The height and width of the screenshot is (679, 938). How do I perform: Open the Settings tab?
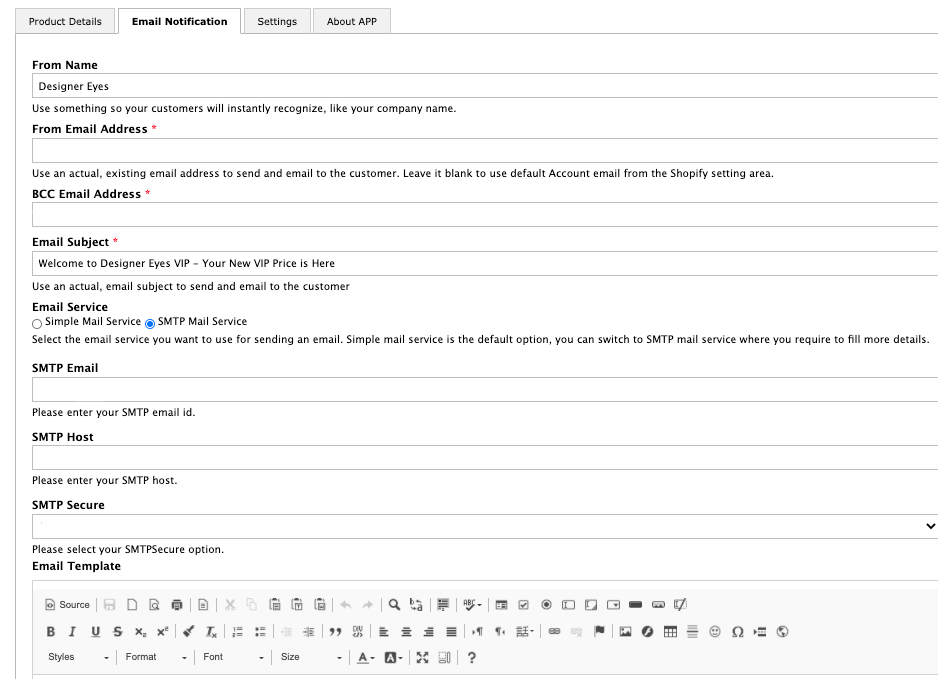point(277,21)
